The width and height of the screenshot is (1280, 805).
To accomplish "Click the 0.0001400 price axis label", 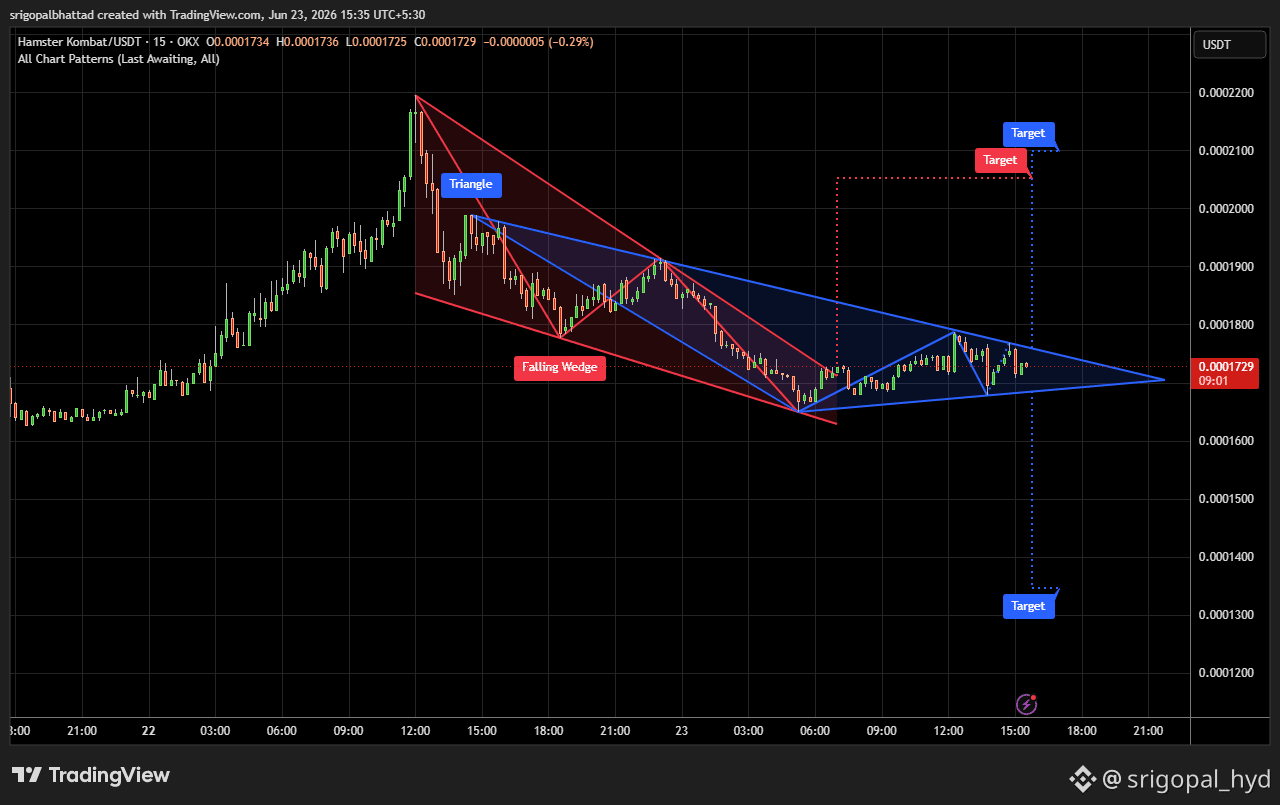I will point(1225,557).
